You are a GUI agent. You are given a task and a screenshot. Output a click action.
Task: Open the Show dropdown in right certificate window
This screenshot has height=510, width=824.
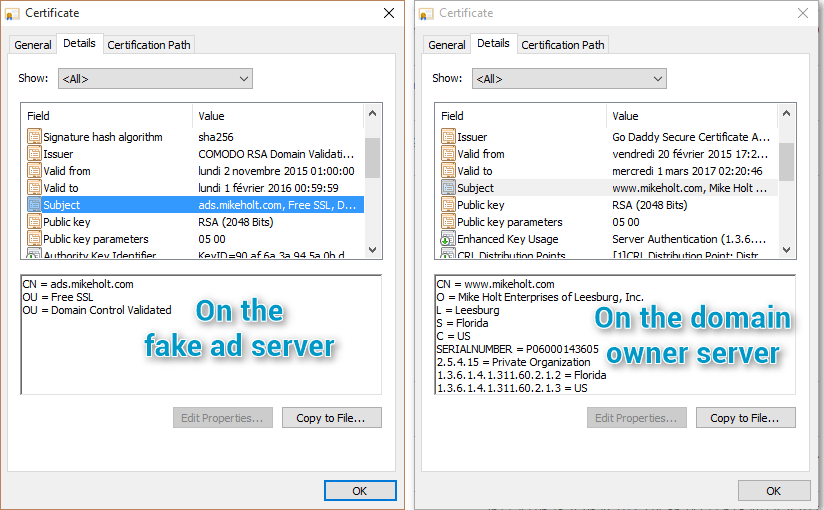coord(569,79)
